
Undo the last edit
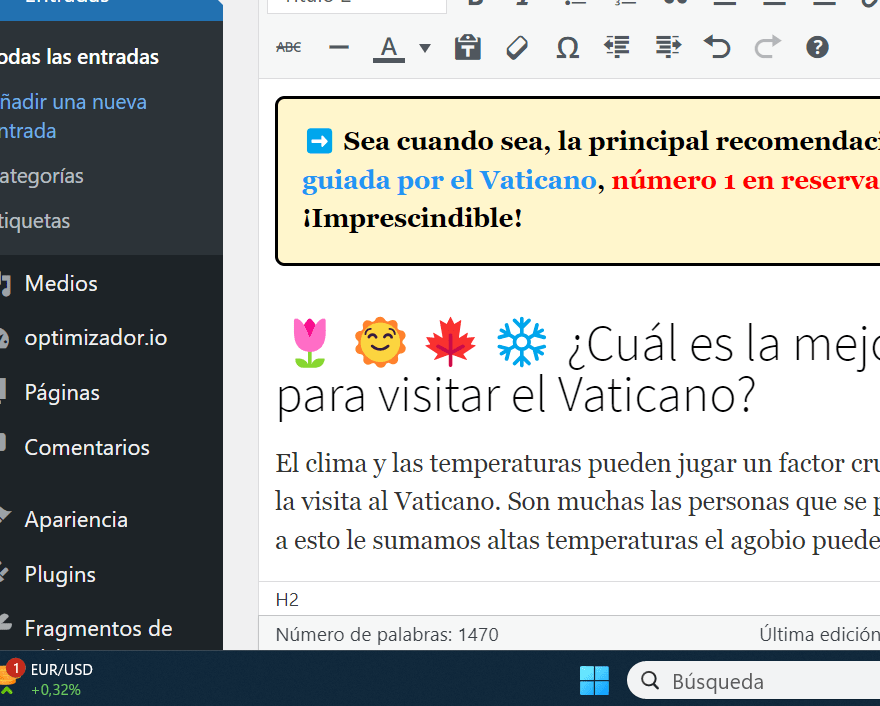click(717, 47)
